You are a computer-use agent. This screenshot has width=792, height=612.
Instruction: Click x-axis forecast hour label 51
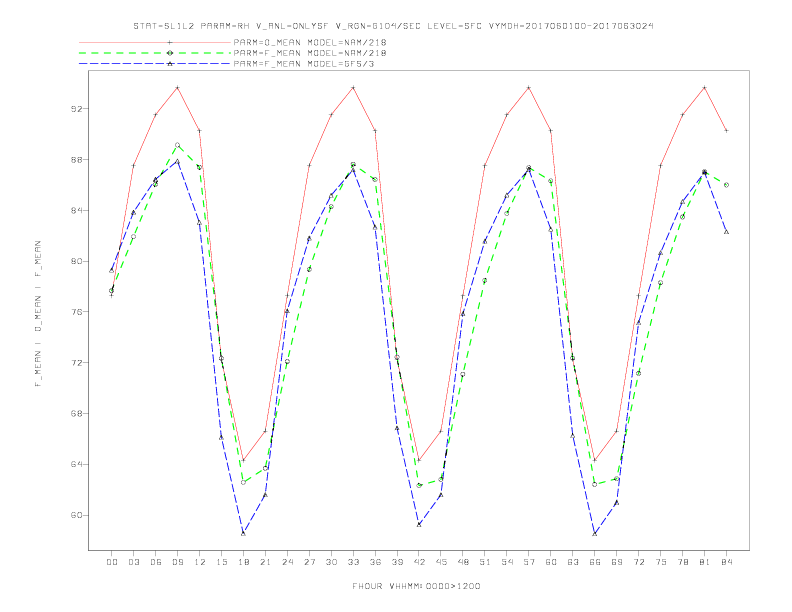pyautogui.click(x=485, y=562)
